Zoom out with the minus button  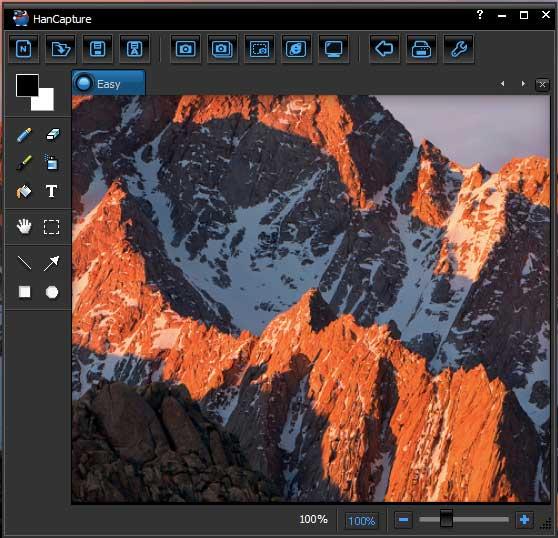[404, 520]
